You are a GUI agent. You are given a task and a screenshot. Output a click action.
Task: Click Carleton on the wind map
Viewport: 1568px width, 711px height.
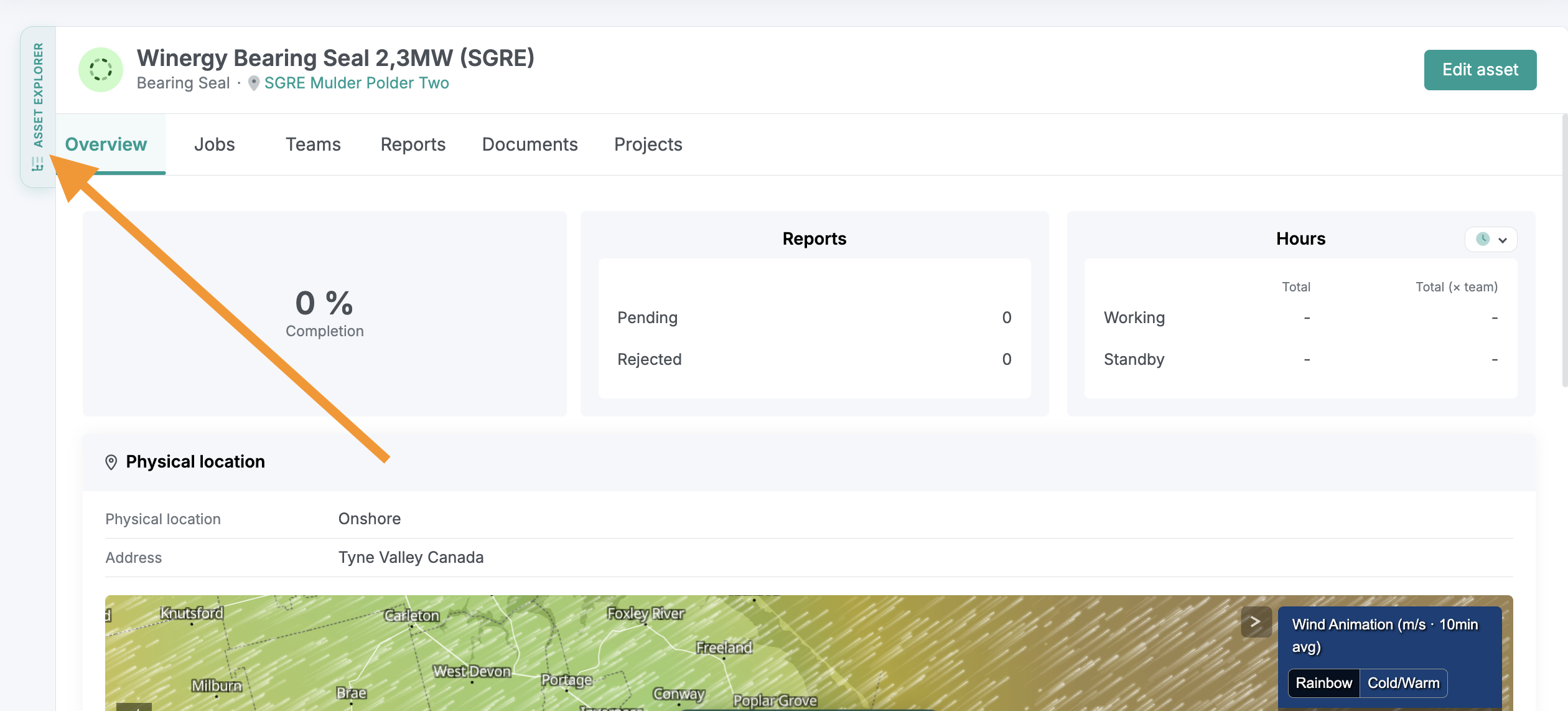pyautogui.click(x=412, y=616)
